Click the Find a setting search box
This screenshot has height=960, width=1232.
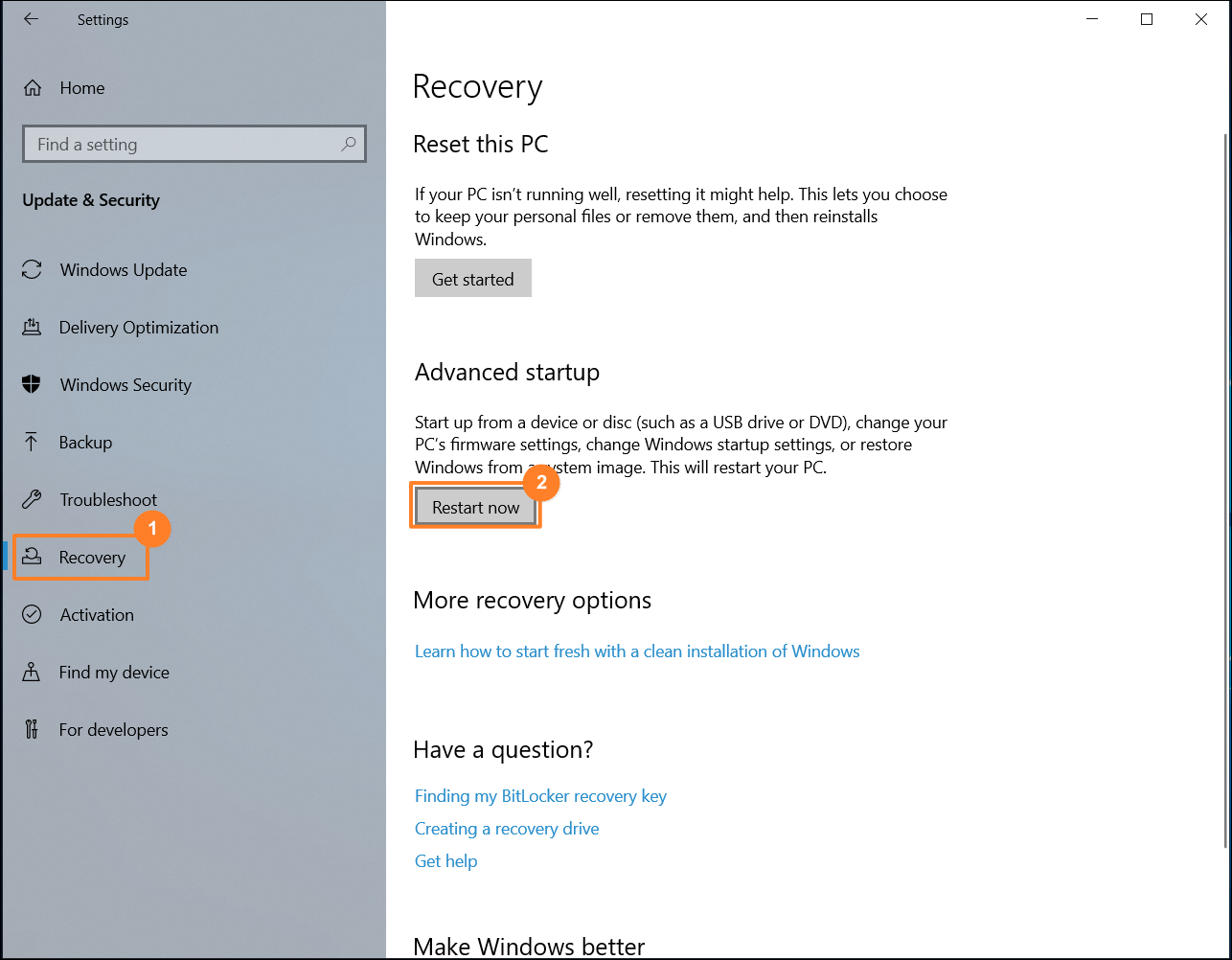[x=194, y=144]
